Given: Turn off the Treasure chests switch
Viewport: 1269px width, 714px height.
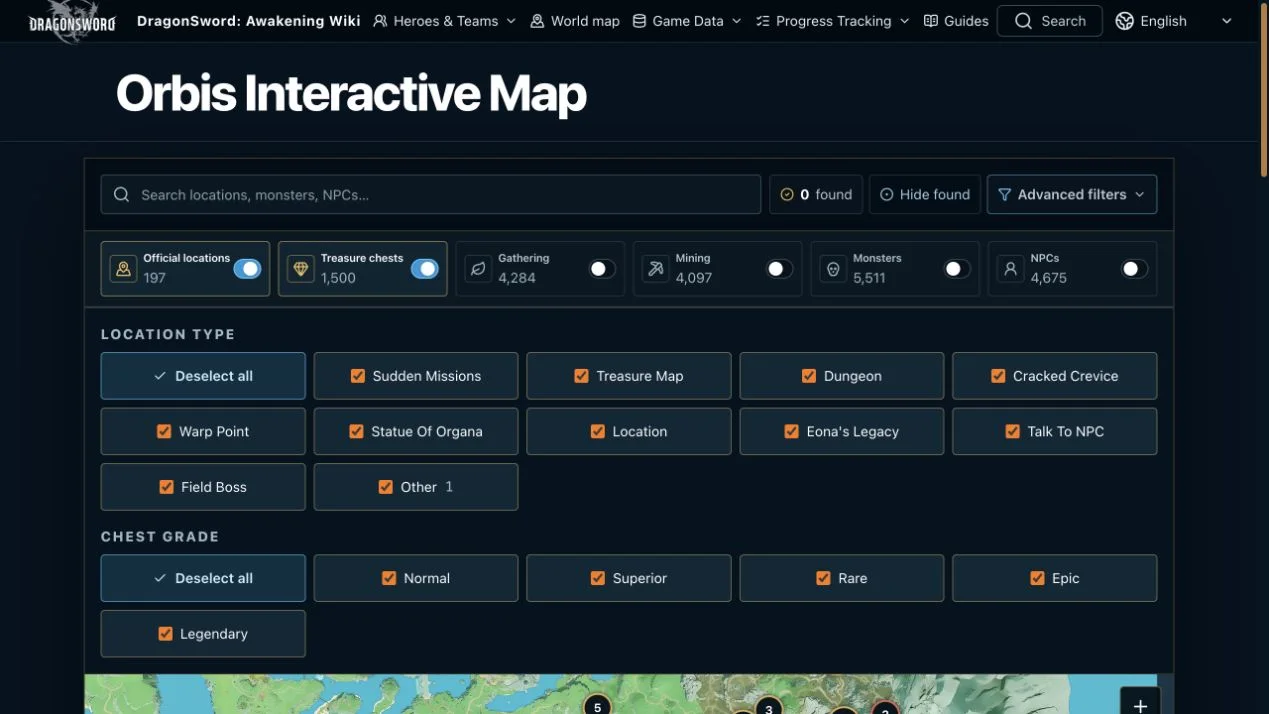Looking at the screenshot, I should pyautogui.click(x=425, y=269).
